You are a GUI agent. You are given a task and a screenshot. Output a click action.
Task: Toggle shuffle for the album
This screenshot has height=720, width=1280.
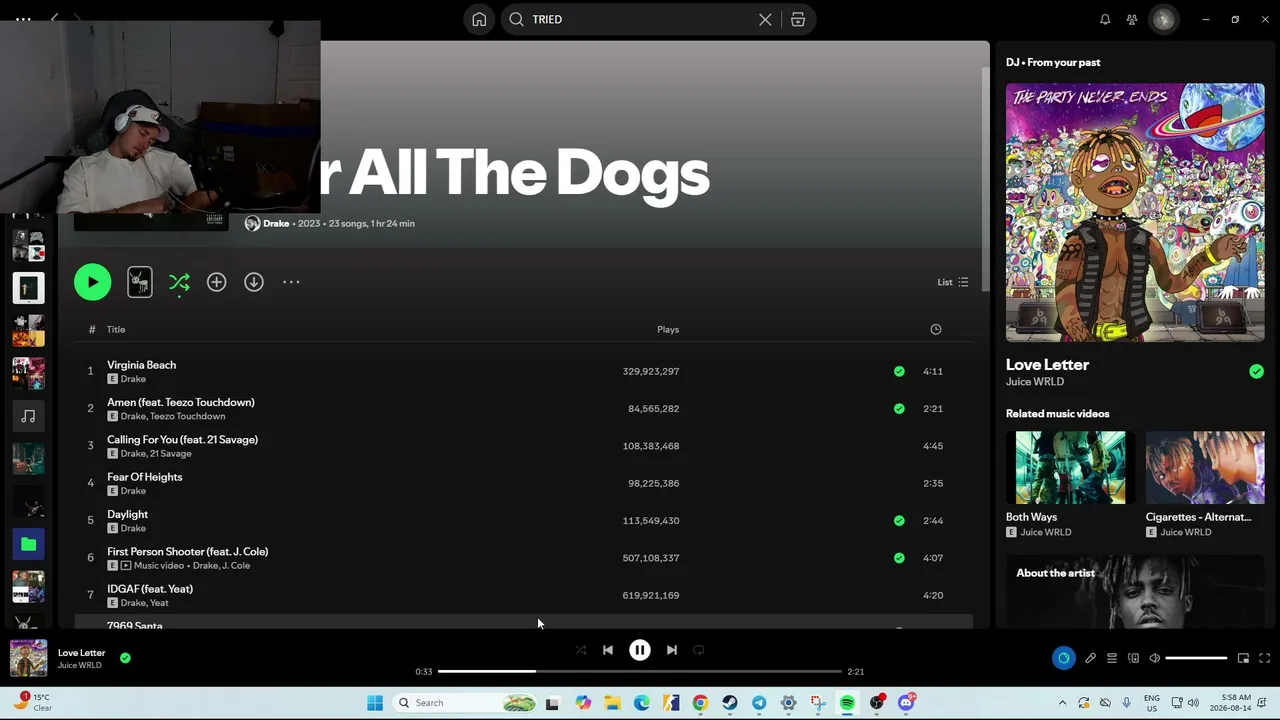coord(179,283)
